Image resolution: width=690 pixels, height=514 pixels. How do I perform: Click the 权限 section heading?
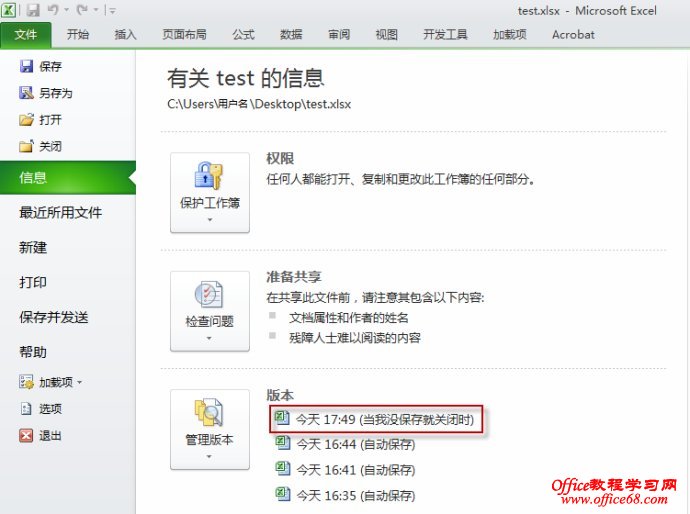click(280, 159)
